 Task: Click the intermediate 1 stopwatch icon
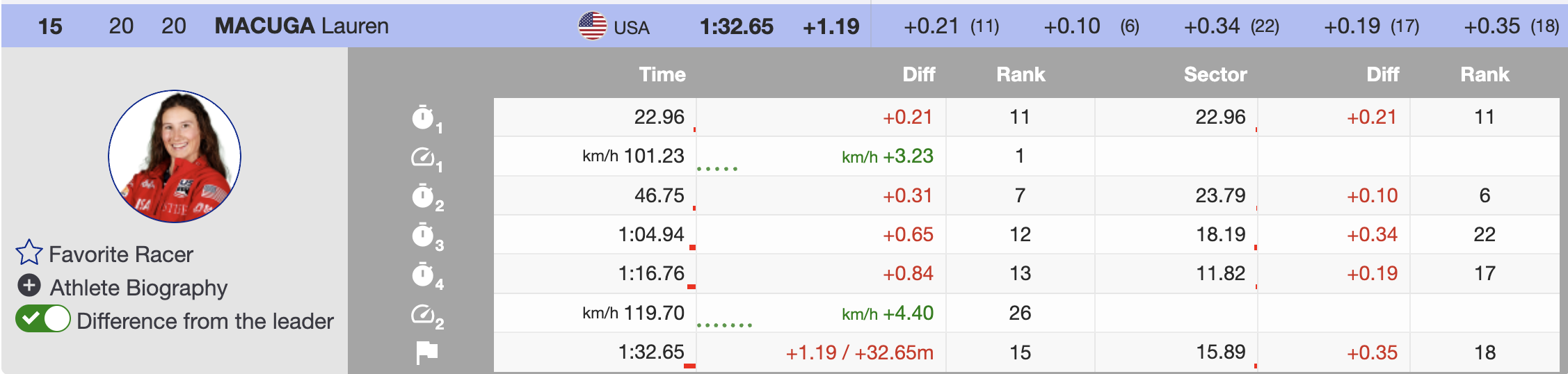[x=423, y=117]
